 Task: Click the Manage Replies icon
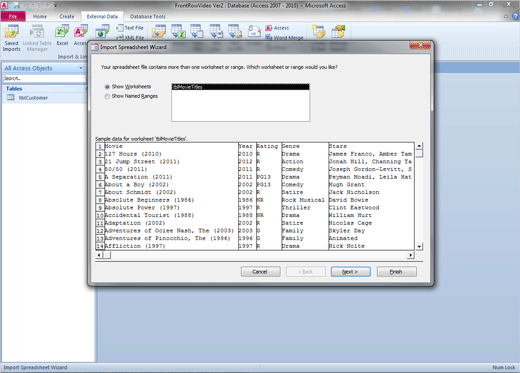coord(338,31)
